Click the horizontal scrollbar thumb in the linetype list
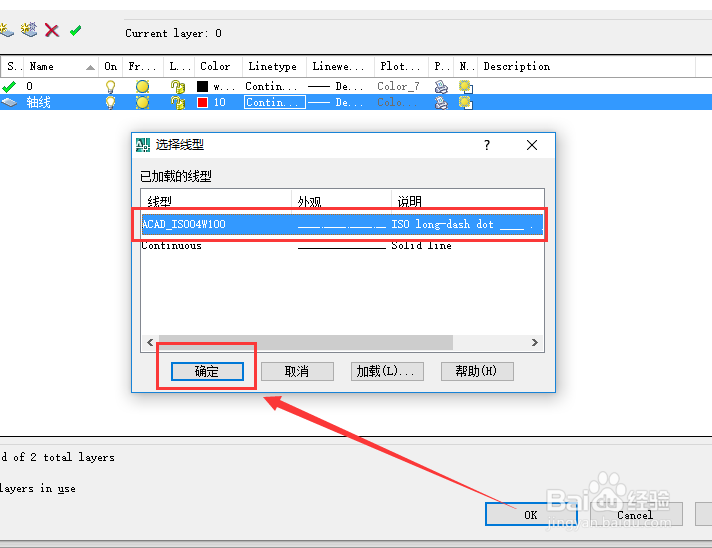The height and width of the screenshot is (548, 712). [306, 342]
